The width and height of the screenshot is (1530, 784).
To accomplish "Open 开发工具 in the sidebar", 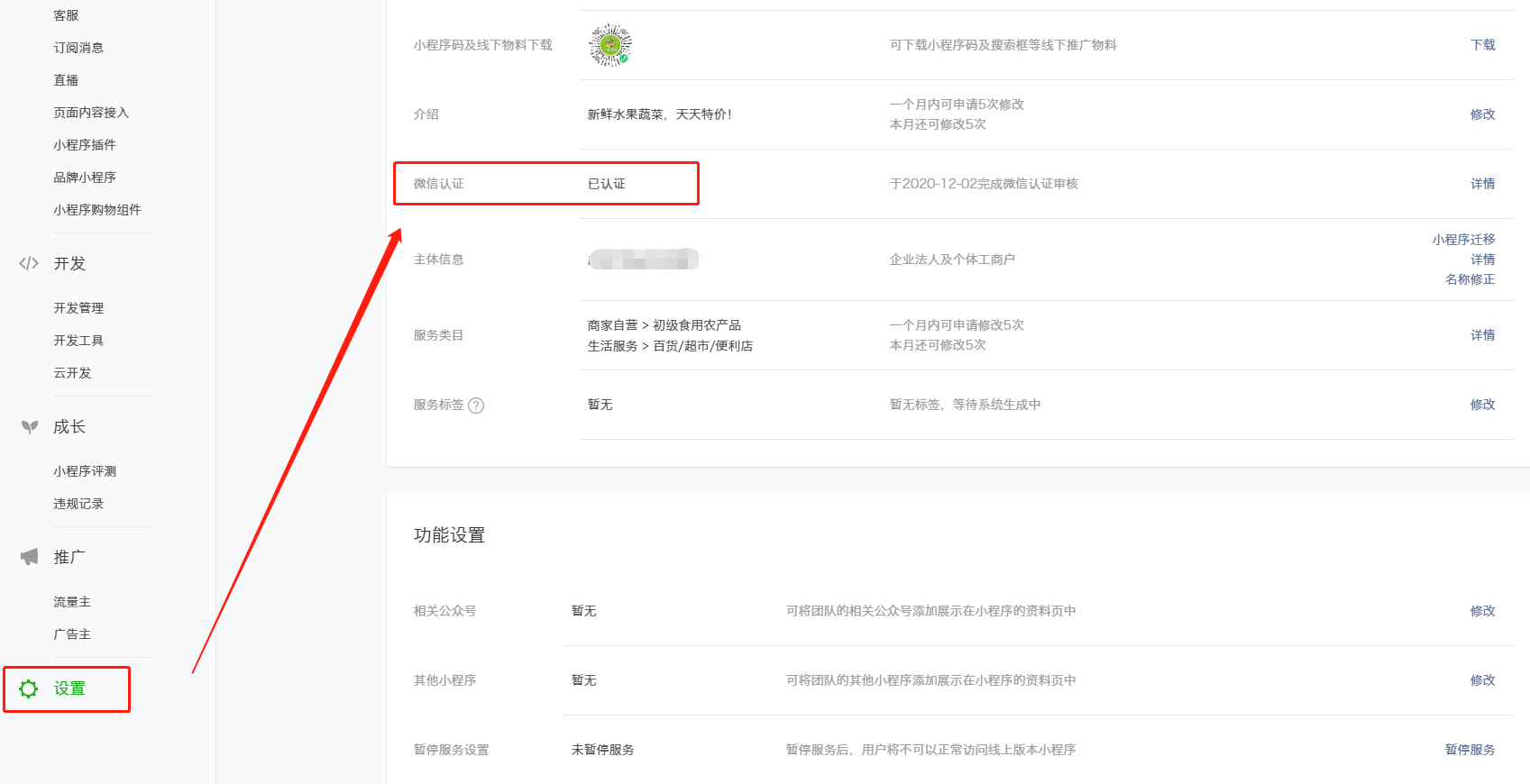I will [x=78, y=341].
